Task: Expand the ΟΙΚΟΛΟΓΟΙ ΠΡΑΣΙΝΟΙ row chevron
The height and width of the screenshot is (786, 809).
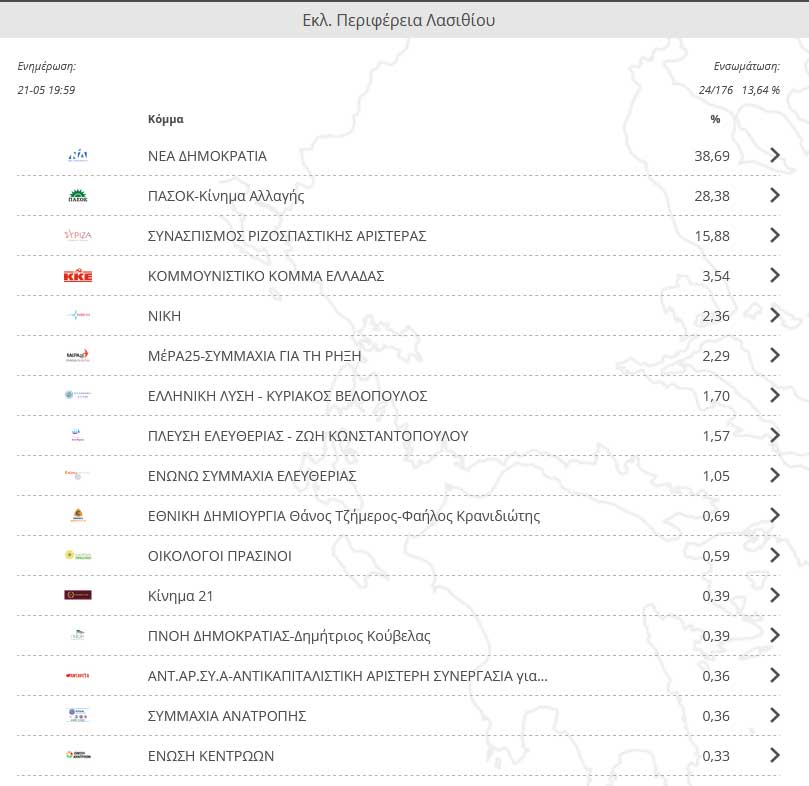Action: click(x=774, y=555)
